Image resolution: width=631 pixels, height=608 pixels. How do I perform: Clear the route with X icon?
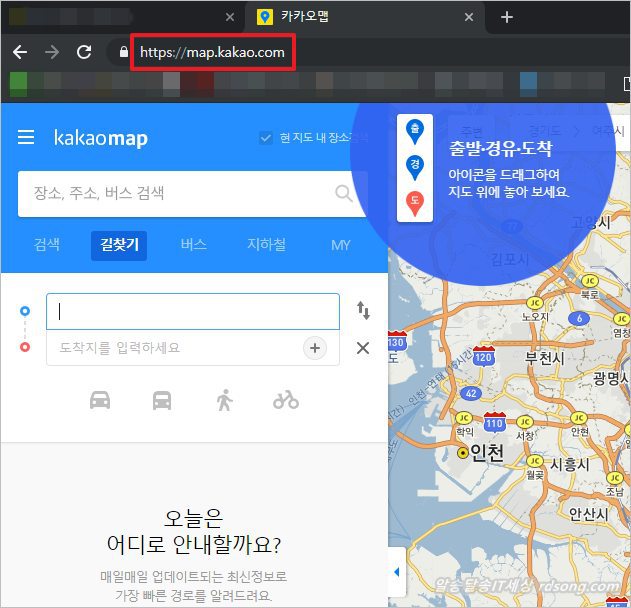point(363,348)
